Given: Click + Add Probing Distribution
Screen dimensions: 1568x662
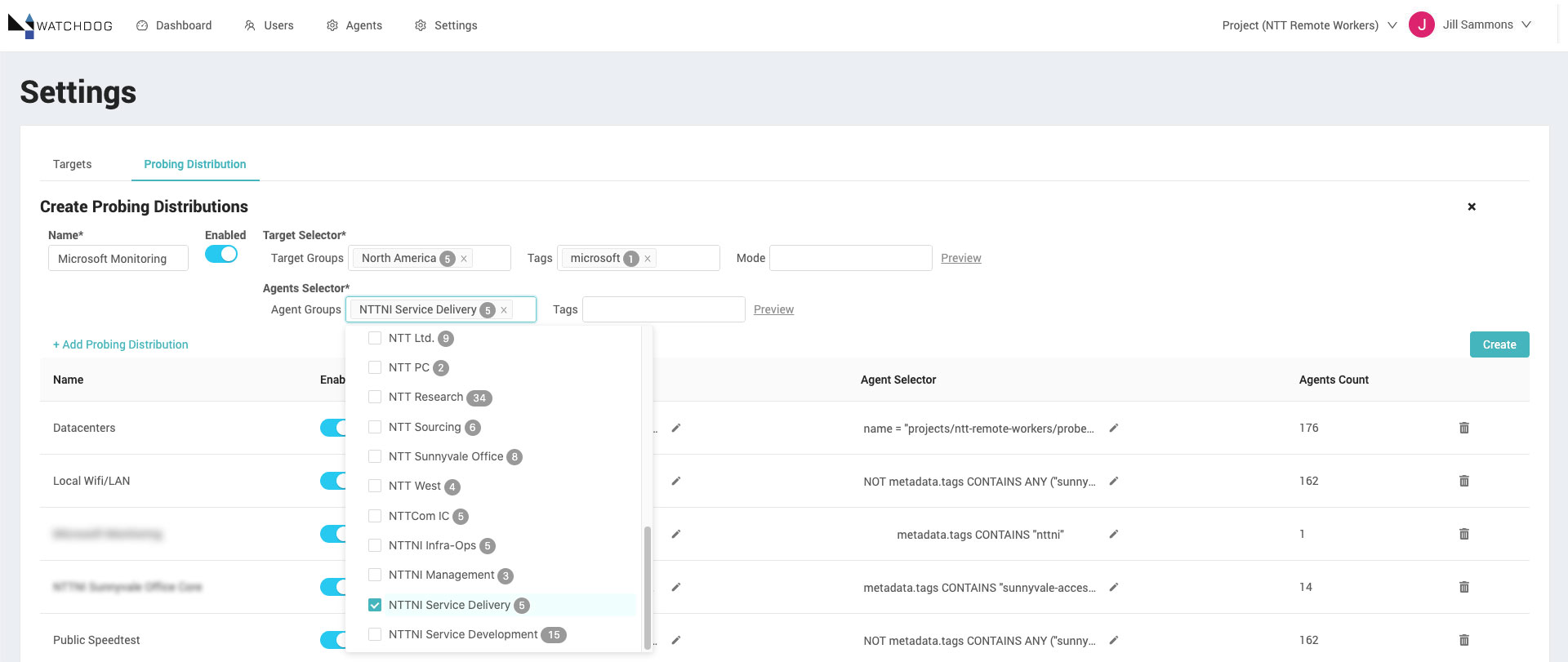Looking at the screenshot, I should click(x=121, y=344).
